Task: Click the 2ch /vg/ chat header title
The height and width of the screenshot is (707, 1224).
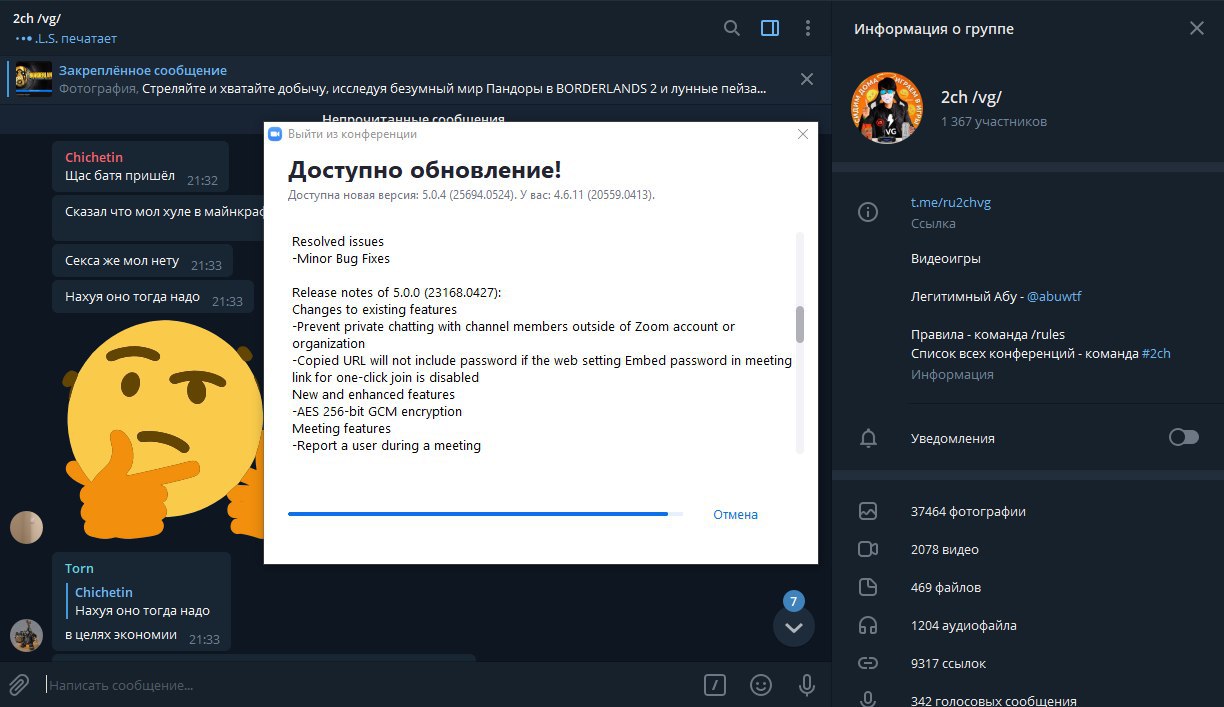Action: pyautogui.click(x=38, y=18)
